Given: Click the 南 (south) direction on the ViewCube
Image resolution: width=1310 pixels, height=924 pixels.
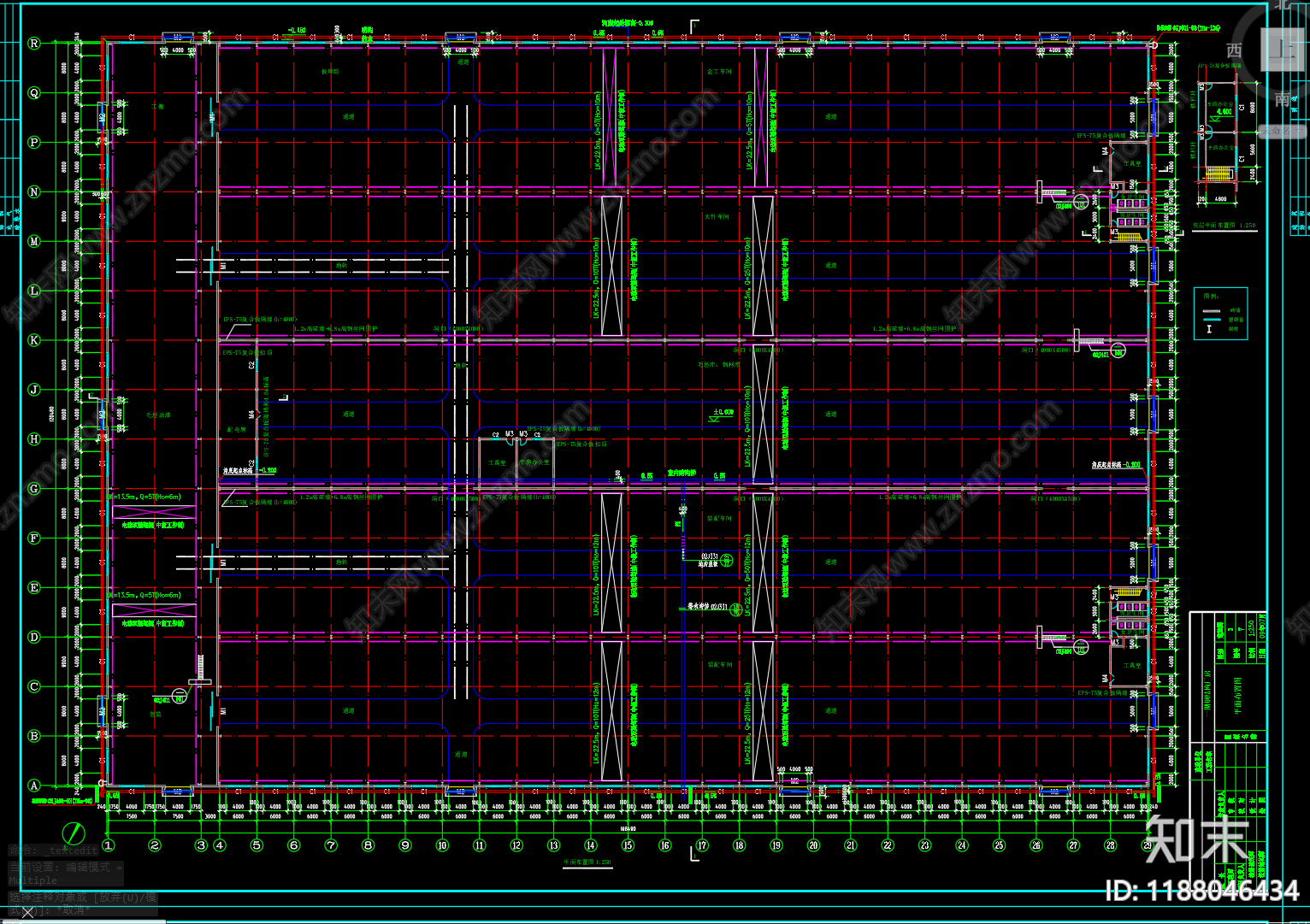Looking at the screenshot, I should tap(1283, 99).
